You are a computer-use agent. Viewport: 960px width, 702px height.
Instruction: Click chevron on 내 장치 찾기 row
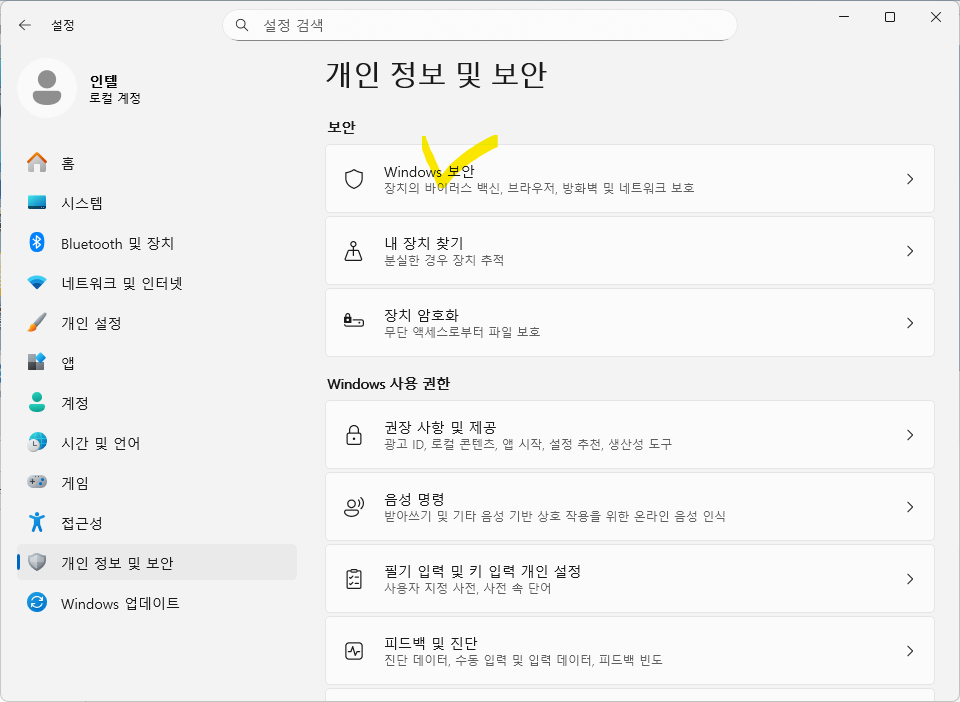point(910,251)
